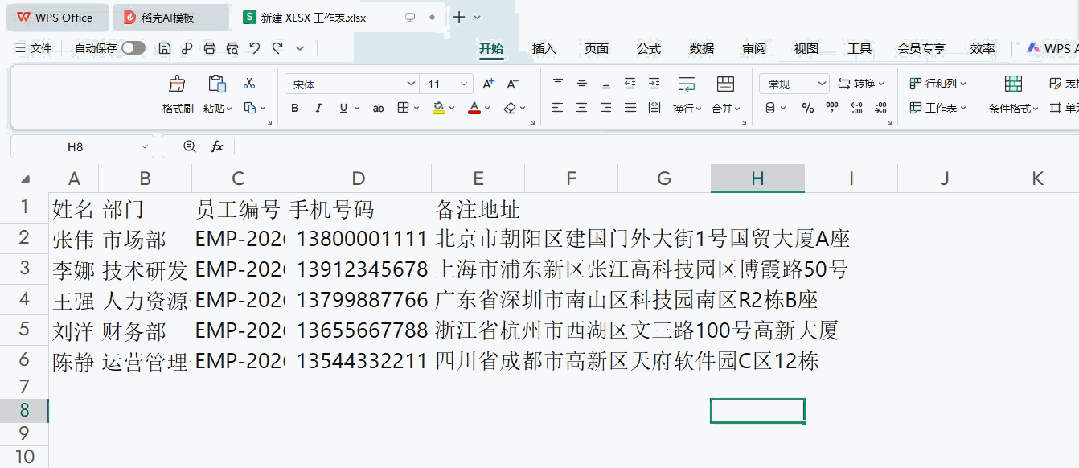Click the fx insert function icon
Viewport: 1079px width, 468px height.
(217, 147)
